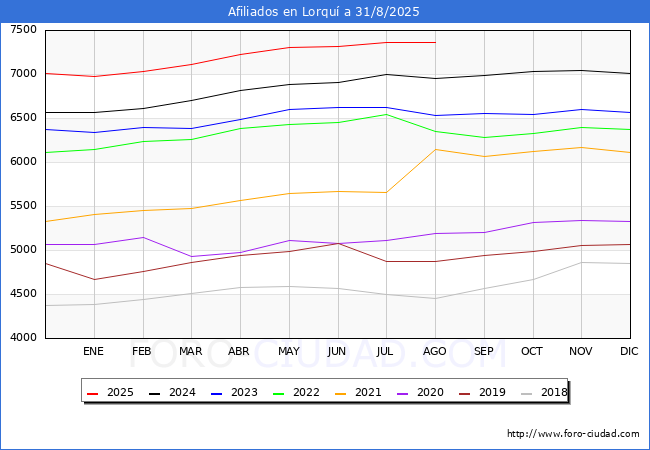Click the gray 2018 line peak at NOV
Viewport: 650px width, 450px height.
coord(582,262)
